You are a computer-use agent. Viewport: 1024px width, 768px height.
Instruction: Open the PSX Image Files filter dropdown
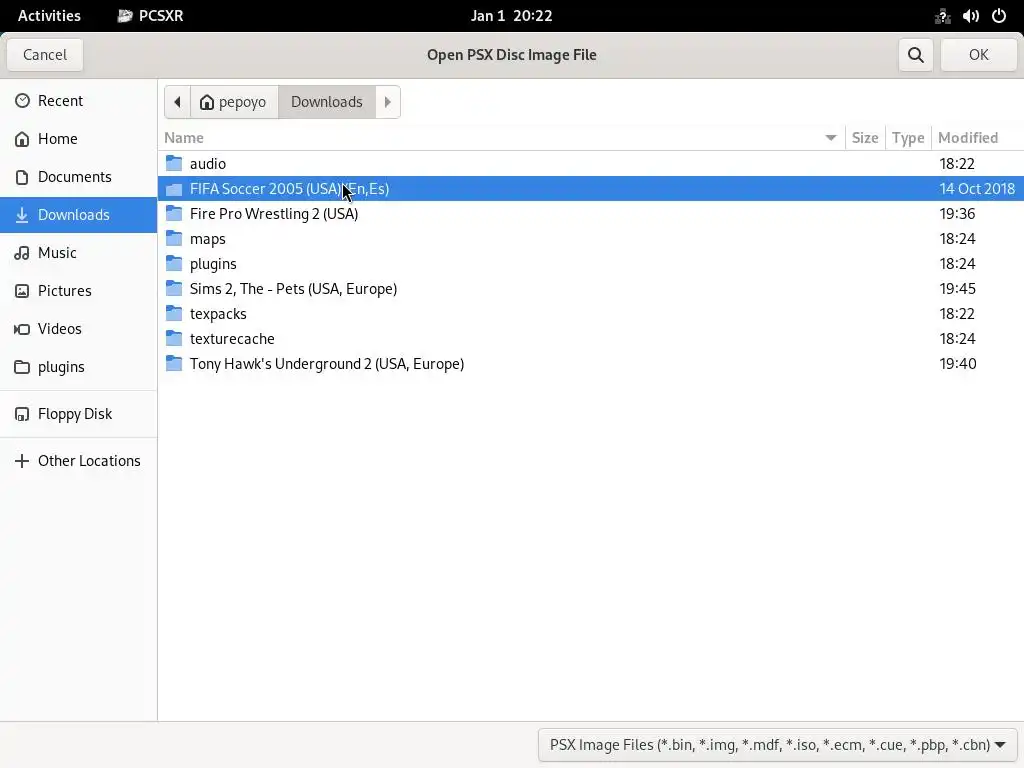[777, 745]
